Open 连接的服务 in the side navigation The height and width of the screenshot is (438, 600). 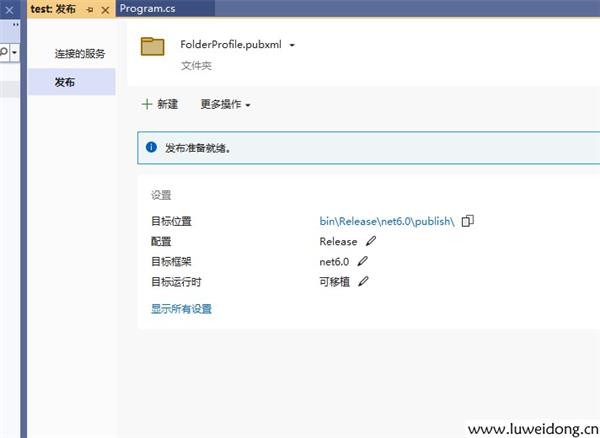80,53
